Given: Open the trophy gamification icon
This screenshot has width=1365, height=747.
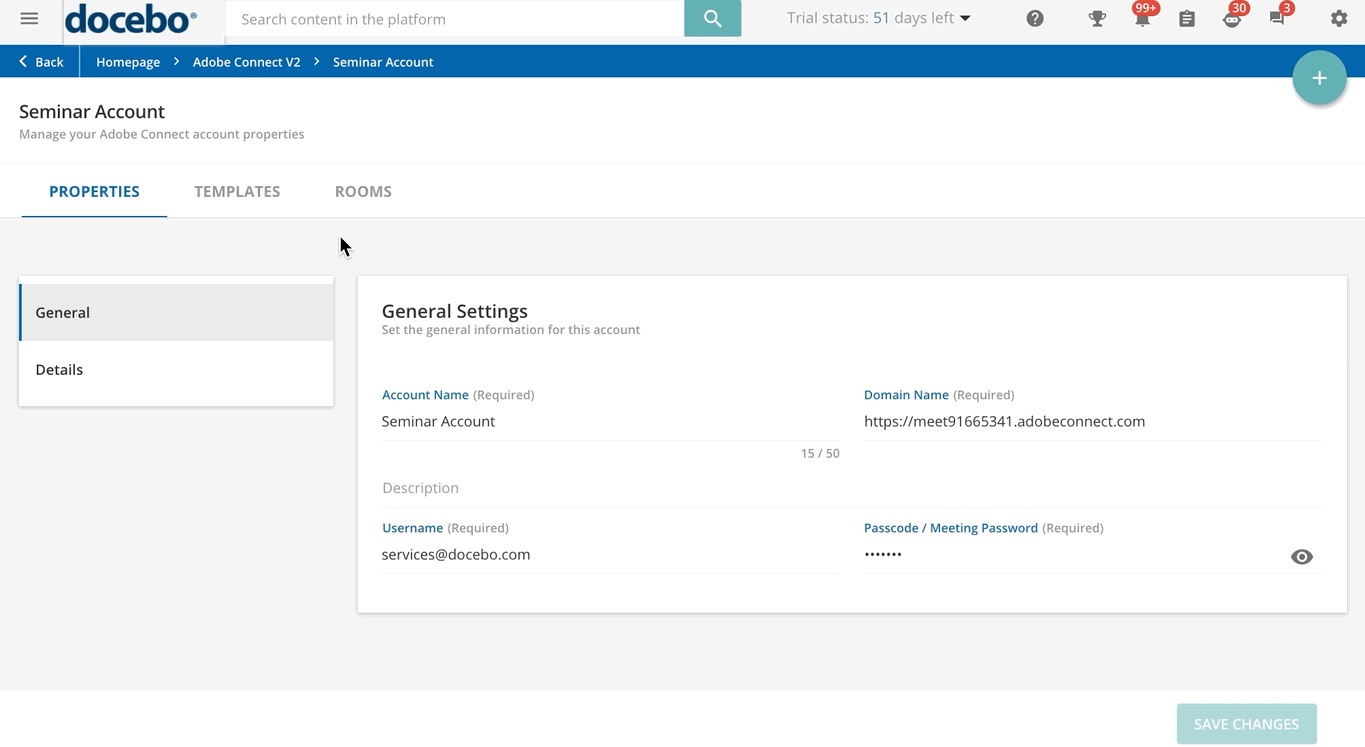Looking at the screenshot, I should [1097, 19].
